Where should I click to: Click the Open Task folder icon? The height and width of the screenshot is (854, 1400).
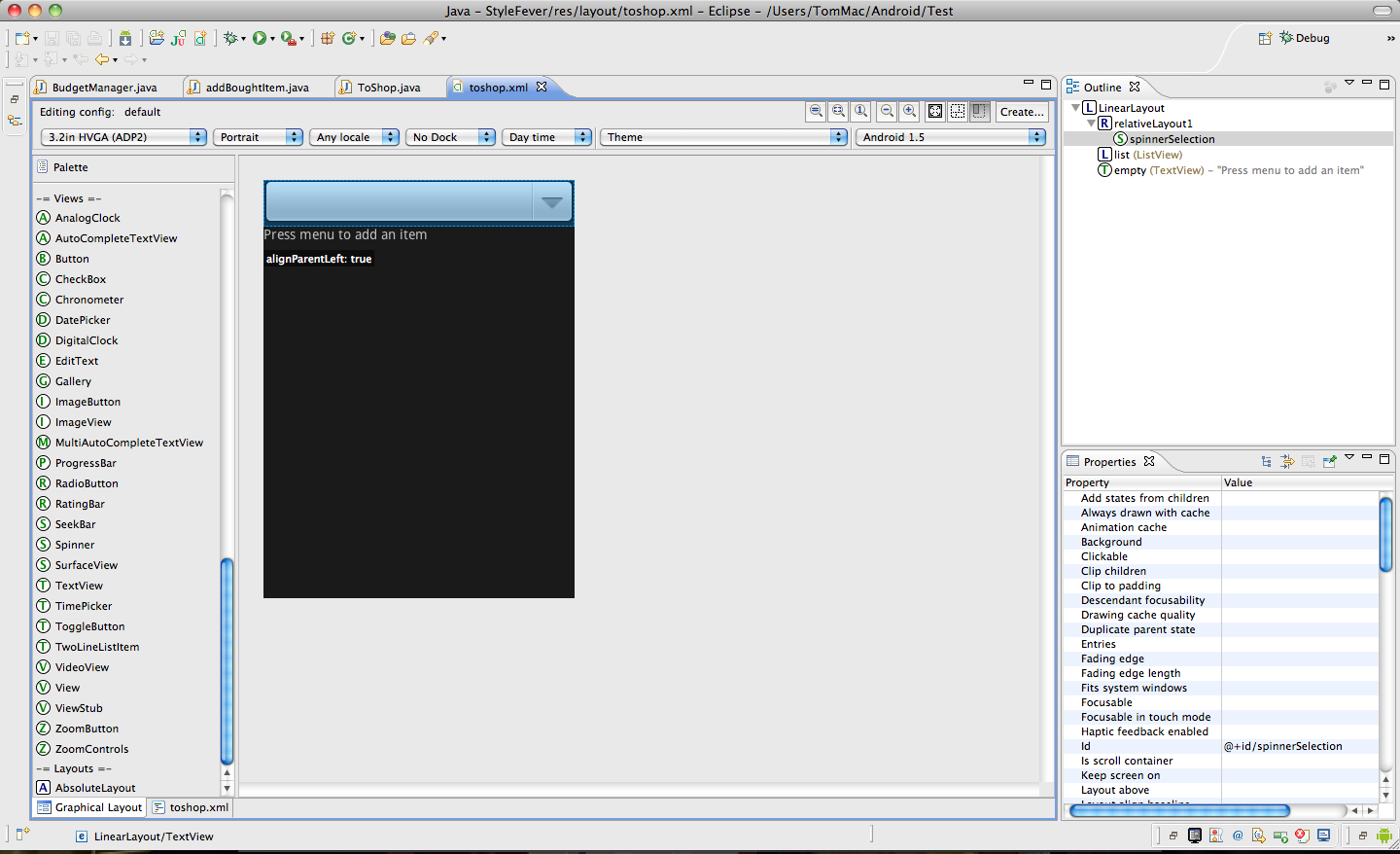coord(408,38)
